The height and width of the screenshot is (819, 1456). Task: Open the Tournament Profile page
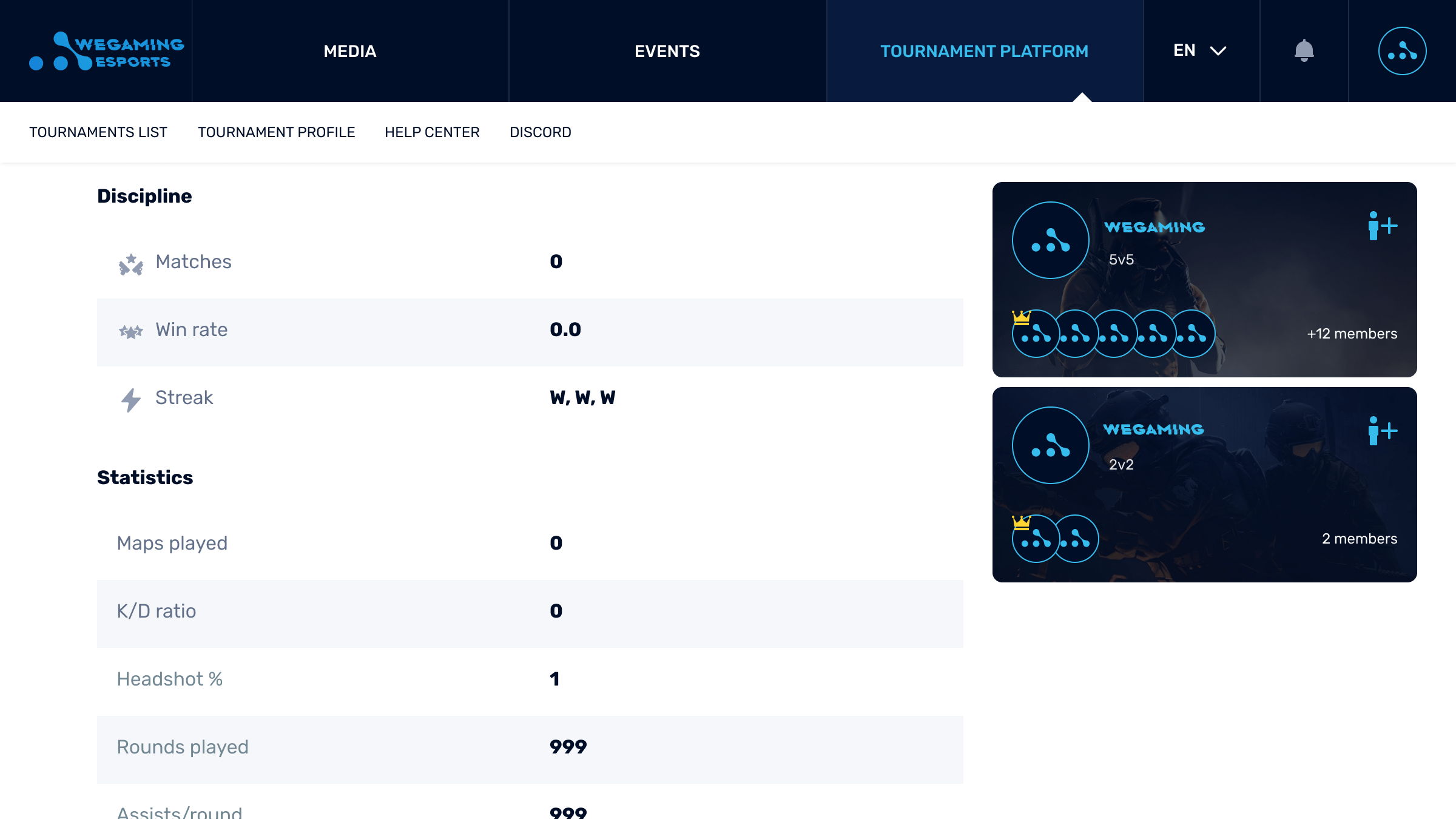tap(277, 132)
